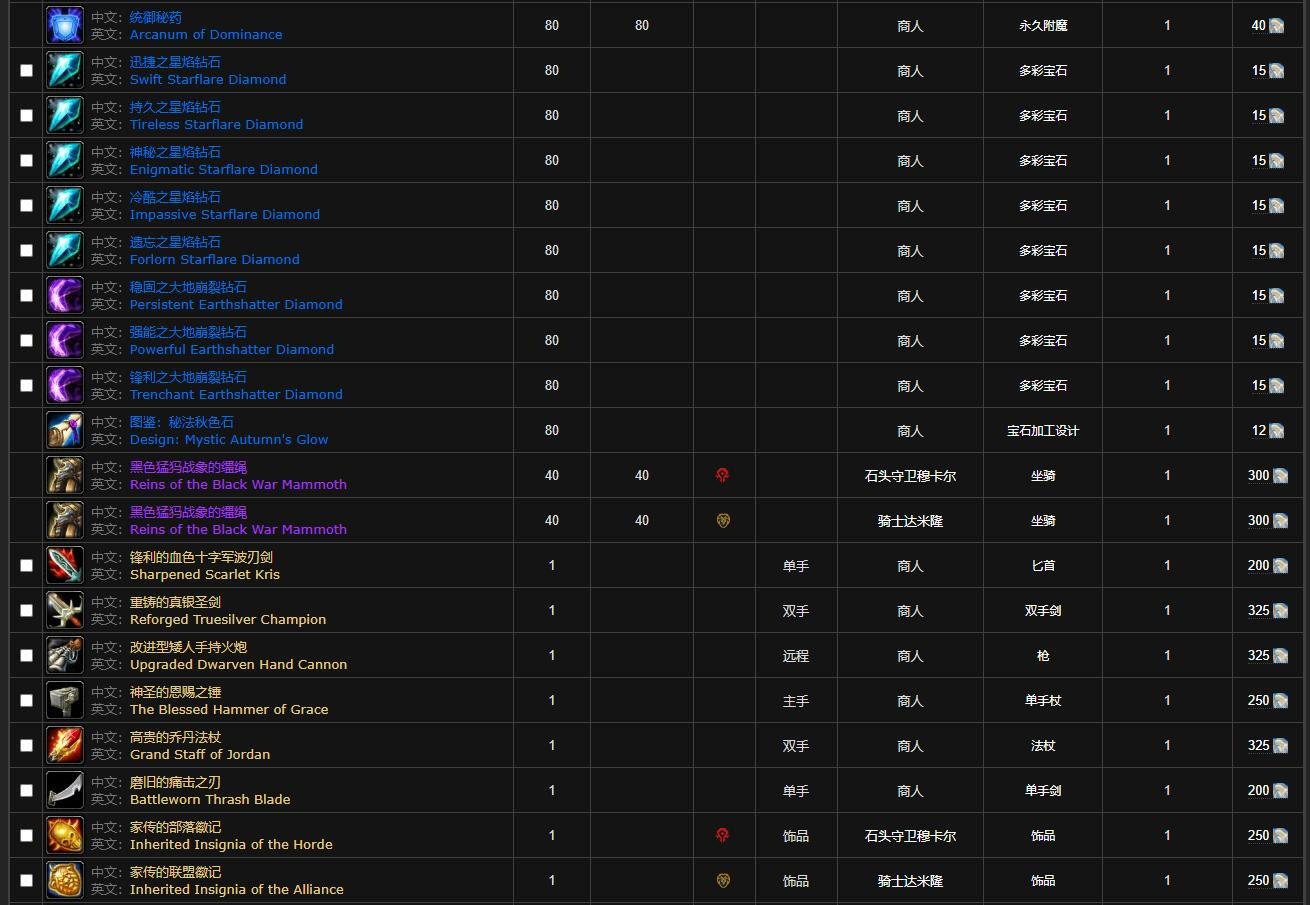Check the box for Tireless Starflare Diamond

[26, 116]
